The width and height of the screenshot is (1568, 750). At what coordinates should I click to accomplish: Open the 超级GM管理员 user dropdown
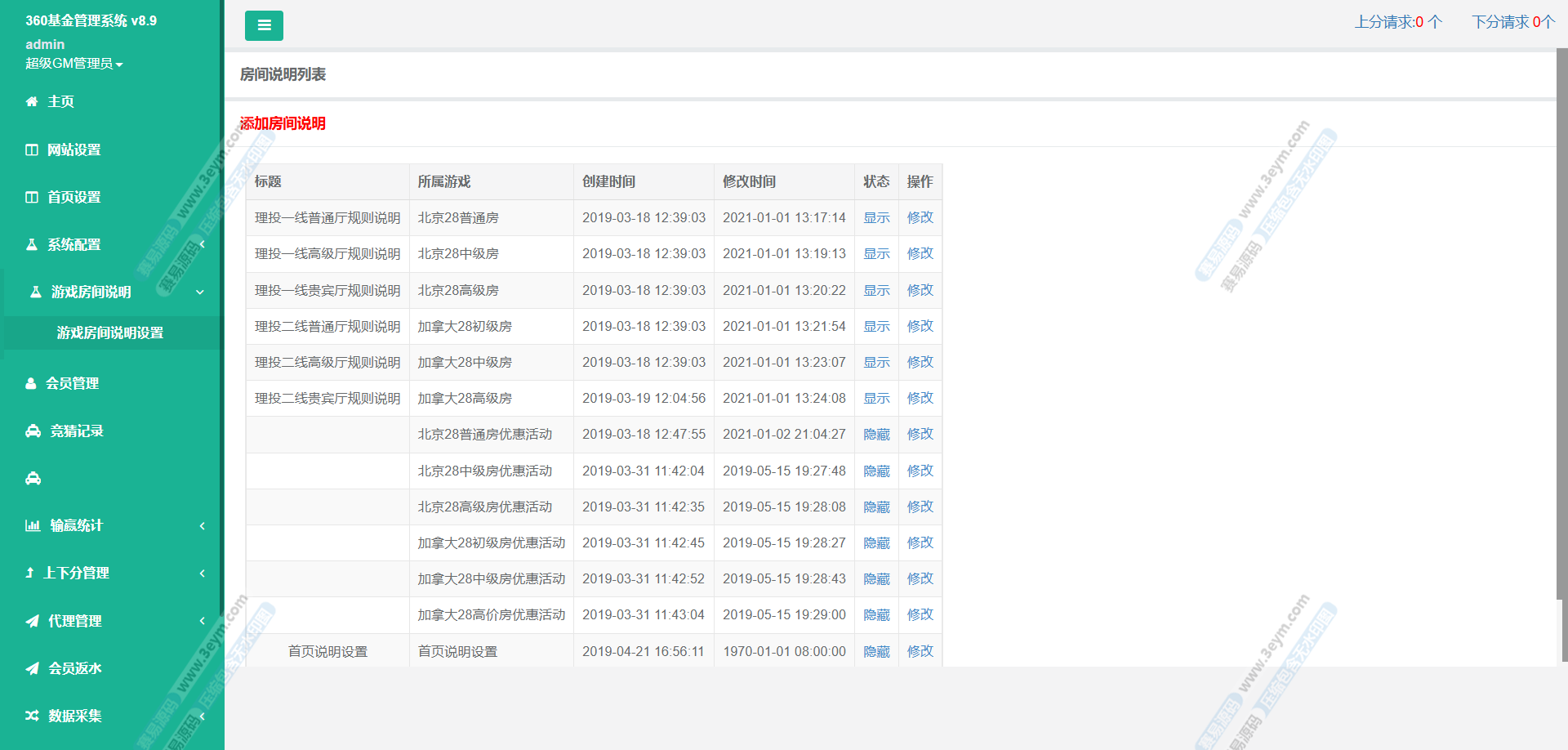[x=73, y=64]
